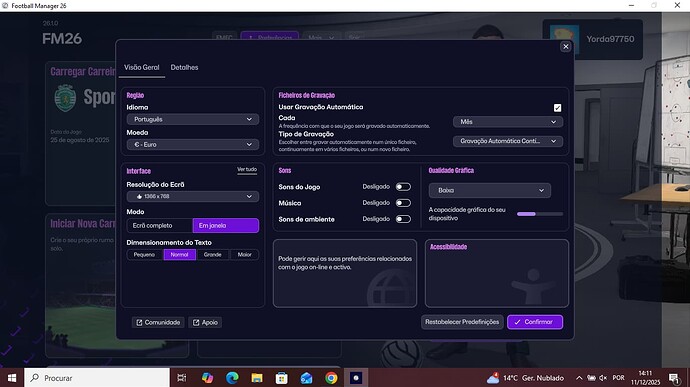Open the notification center icon
The width and height of the screenshot is (690, 387).
(x=674, y=378)
